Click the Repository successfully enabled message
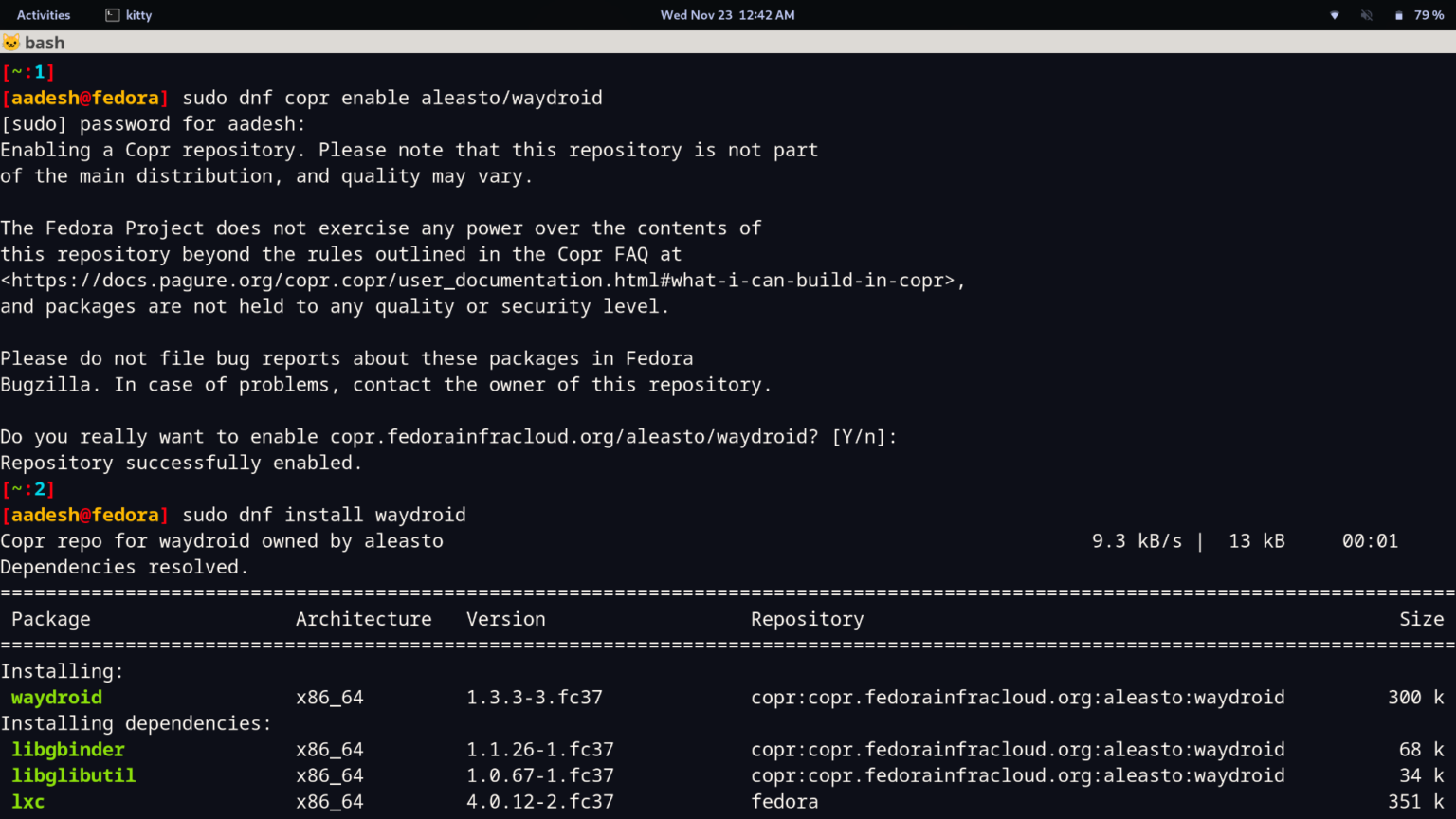This screenshot has width=1456, height=819. click(x=180, y=463)
